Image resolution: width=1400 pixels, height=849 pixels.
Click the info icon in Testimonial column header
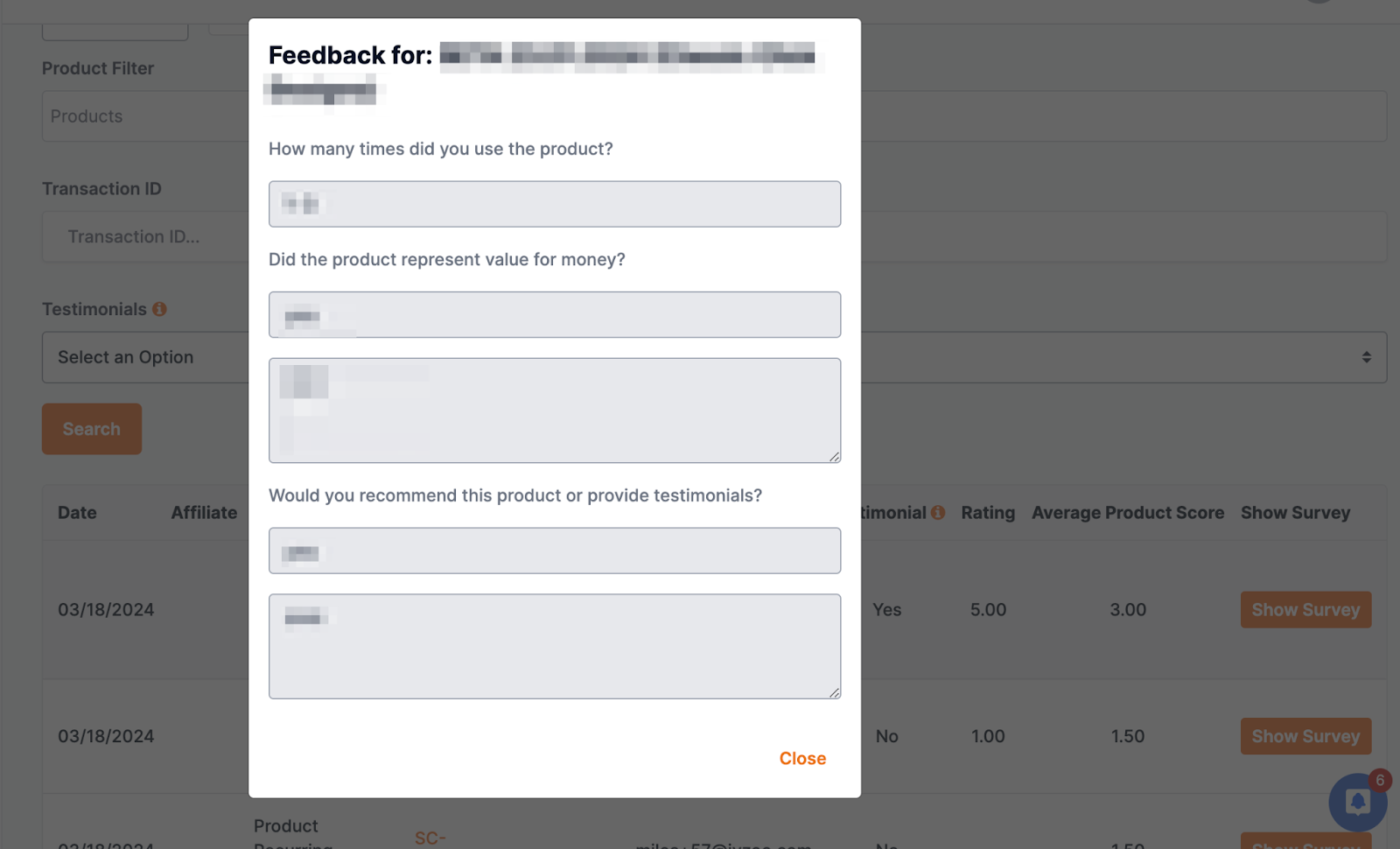[x=938, y=513]
